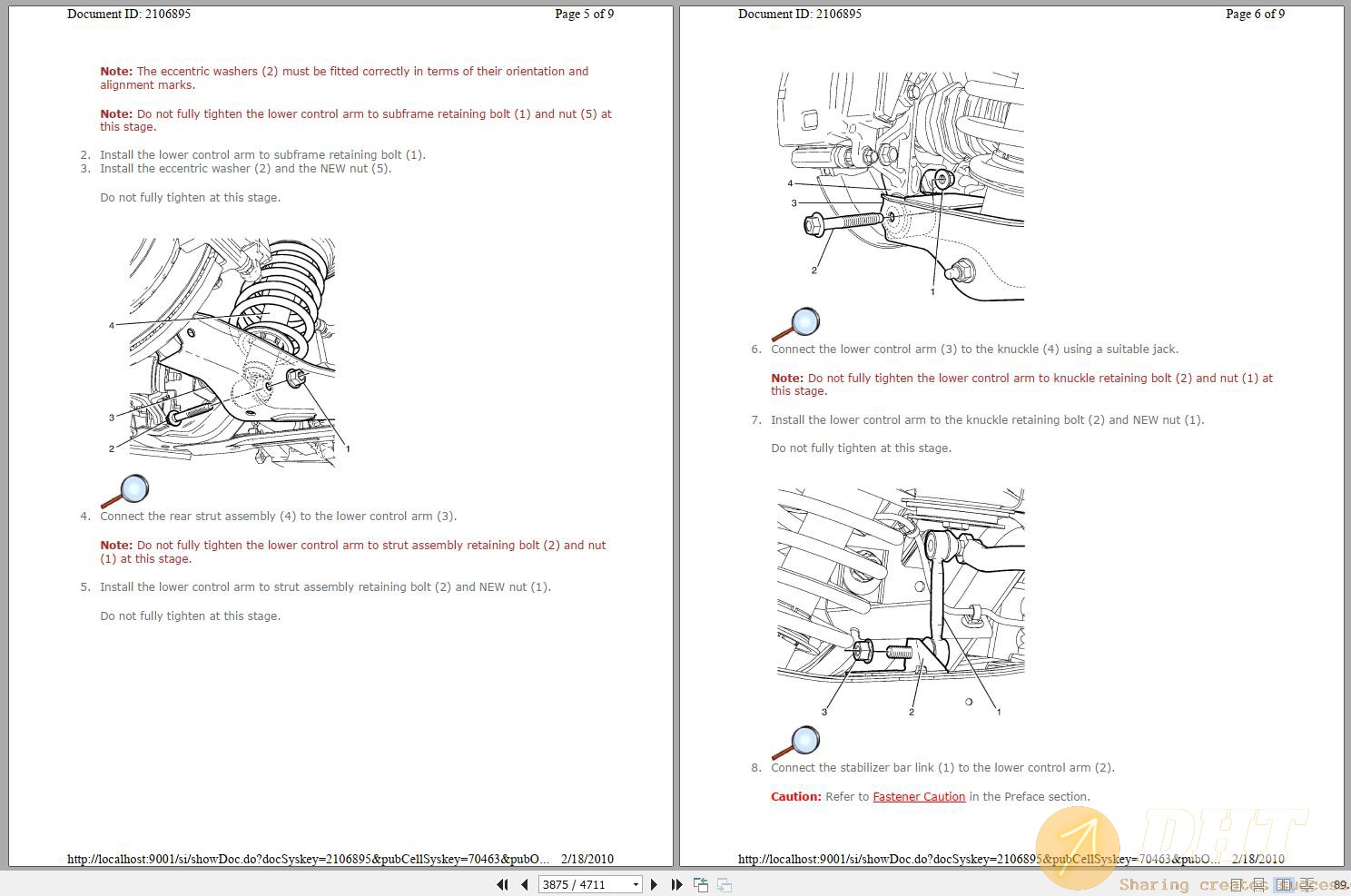The width and height of the screenshot is (1351, 896).
Task: Click the grayed next view icon
Action: [725, 884]
